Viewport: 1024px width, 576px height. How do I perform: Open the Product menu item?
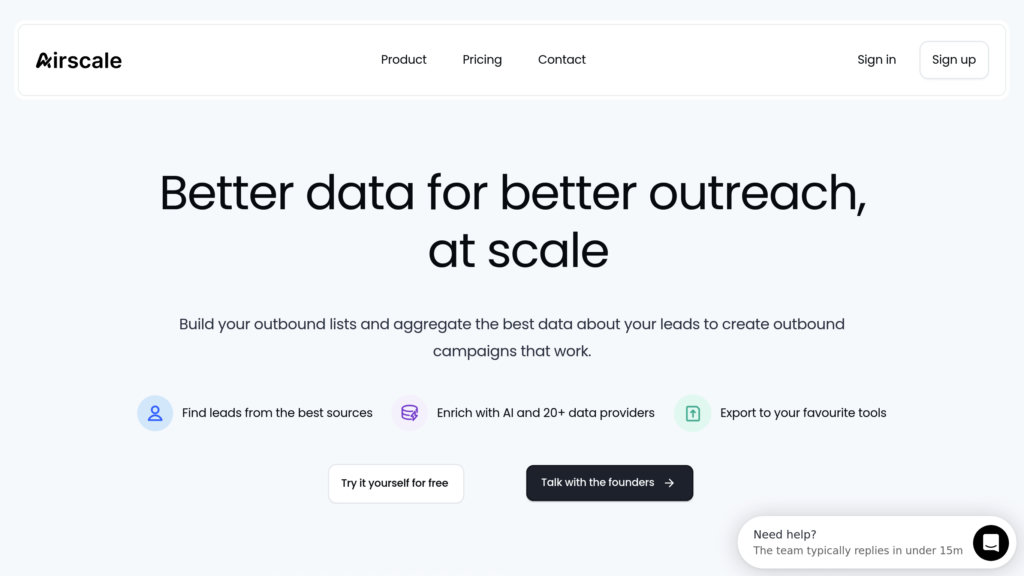404,60
